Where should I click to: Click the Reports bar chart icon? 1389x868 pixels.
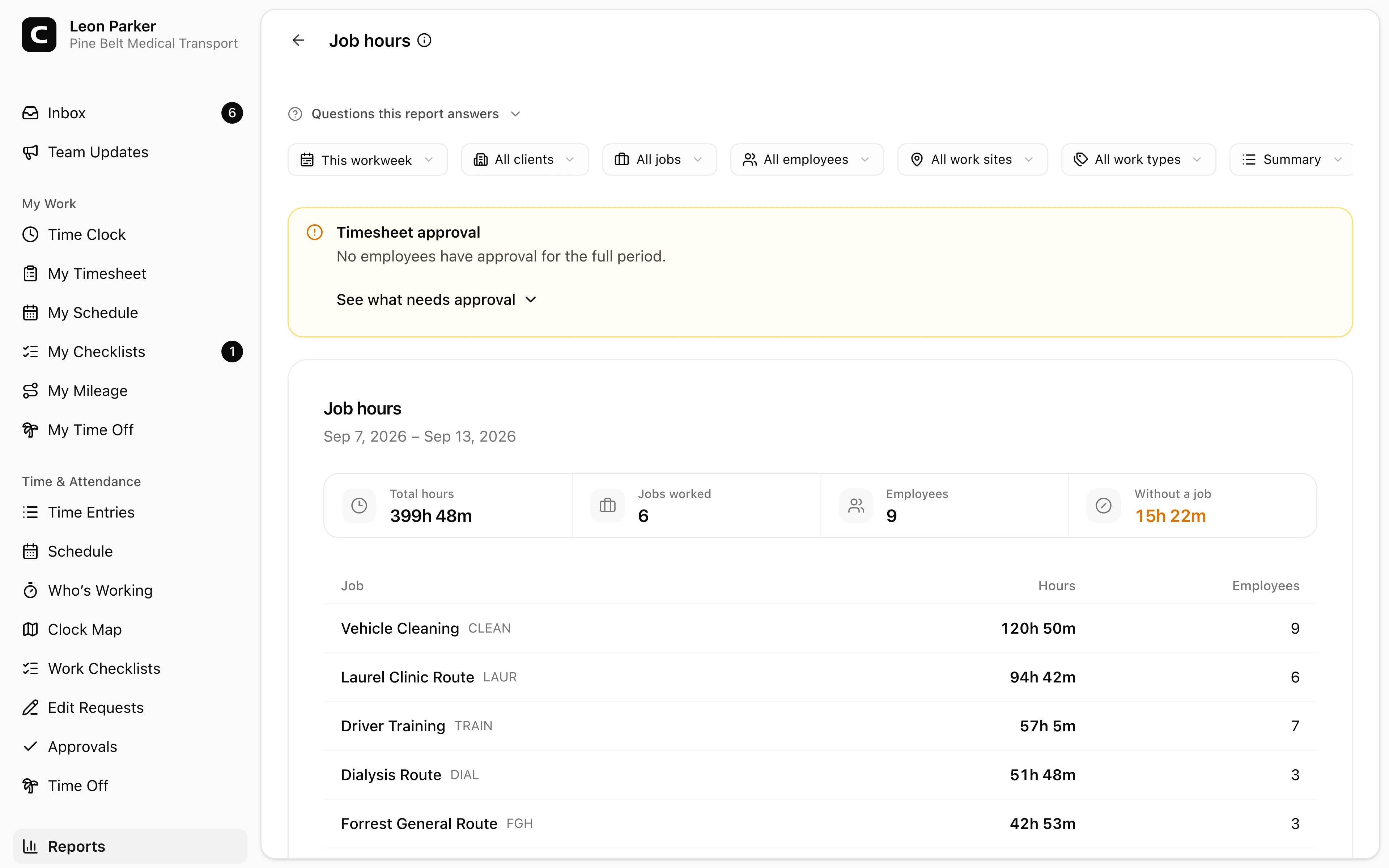point(30,846)
